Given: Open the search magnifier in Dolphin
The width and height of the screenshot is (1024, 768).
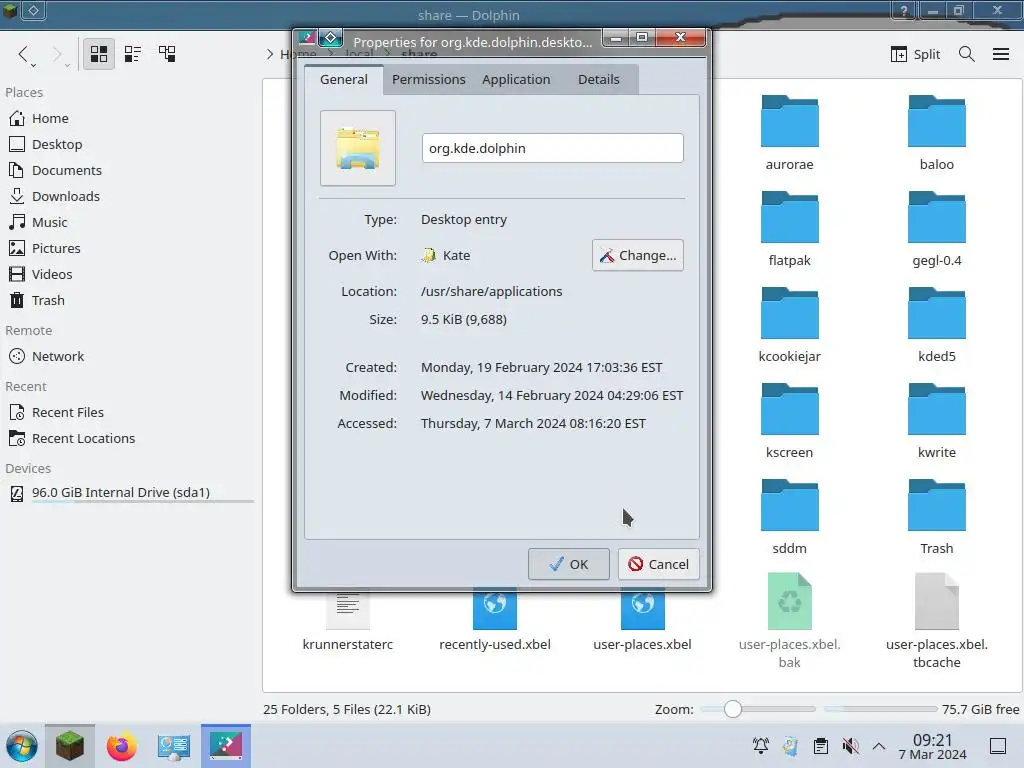Looking at the screenshot, I should [967, 54].
